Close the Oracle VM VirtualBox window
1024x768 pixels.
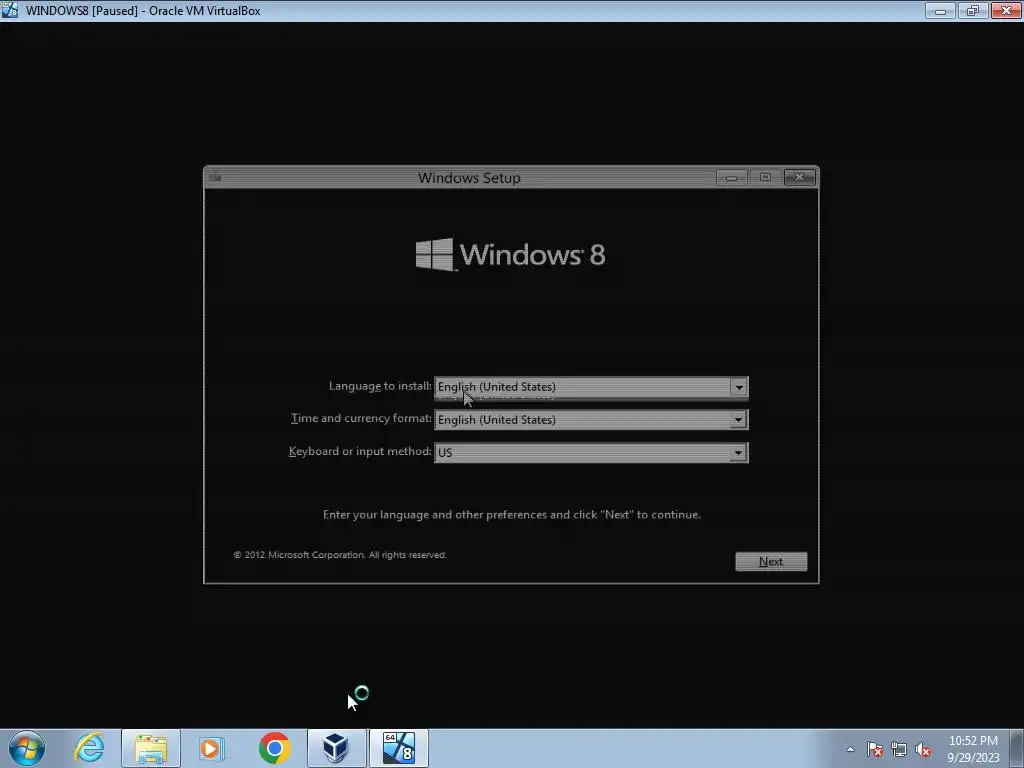click(1006, 10)
